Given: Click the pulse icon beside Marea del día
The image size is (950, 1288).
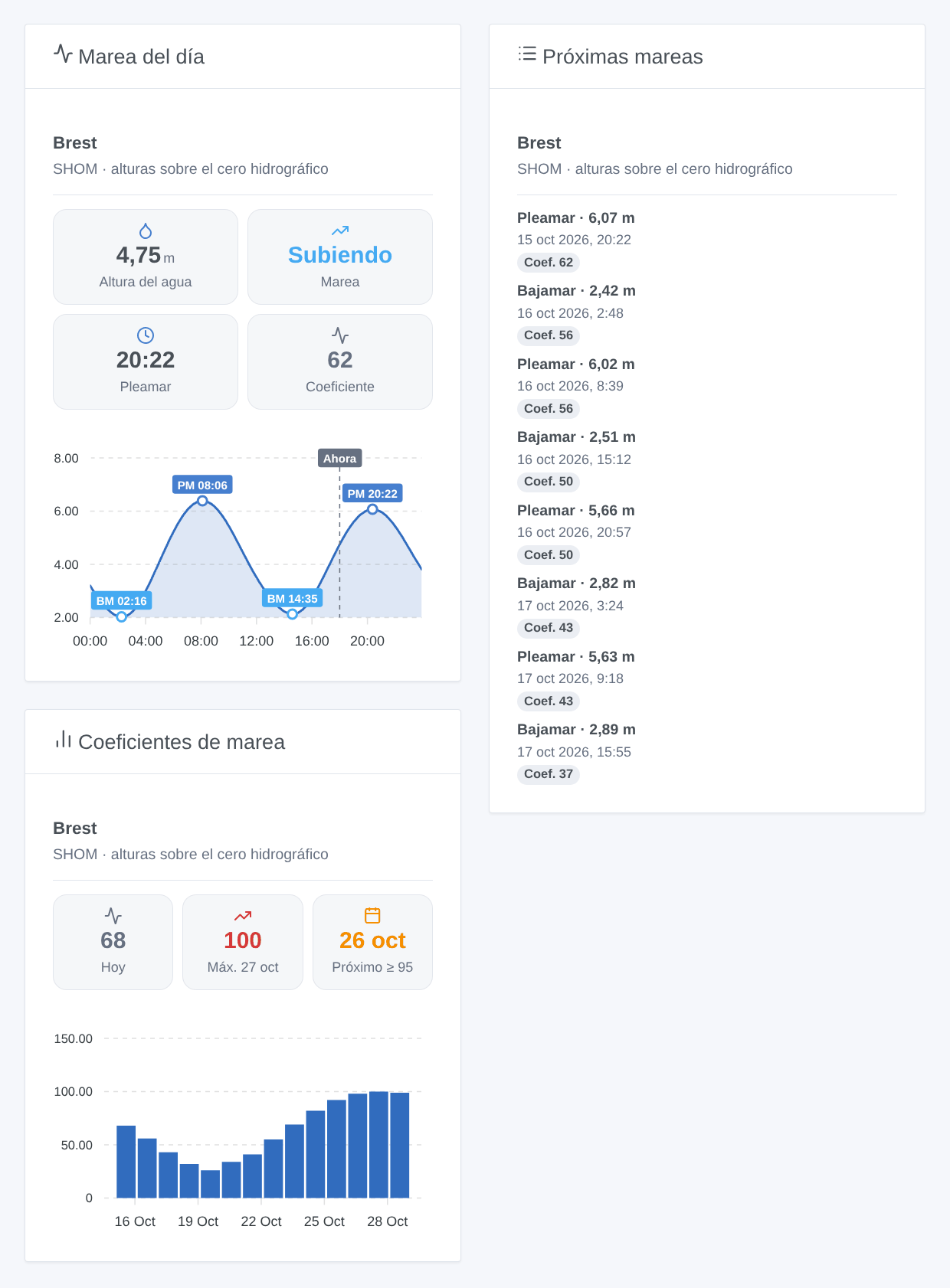Looking at the screenshot, I should point(63,54).
